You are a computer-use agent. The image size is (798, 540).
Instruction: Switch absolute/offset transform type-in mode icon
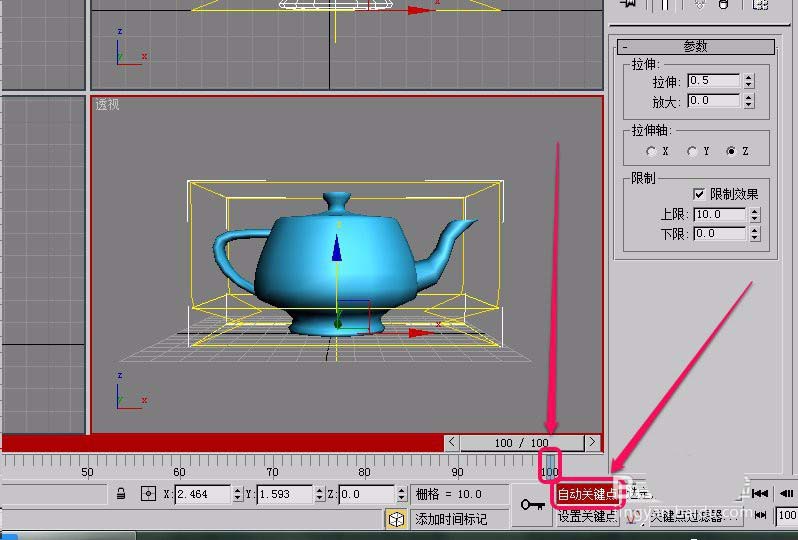(148, 494)
